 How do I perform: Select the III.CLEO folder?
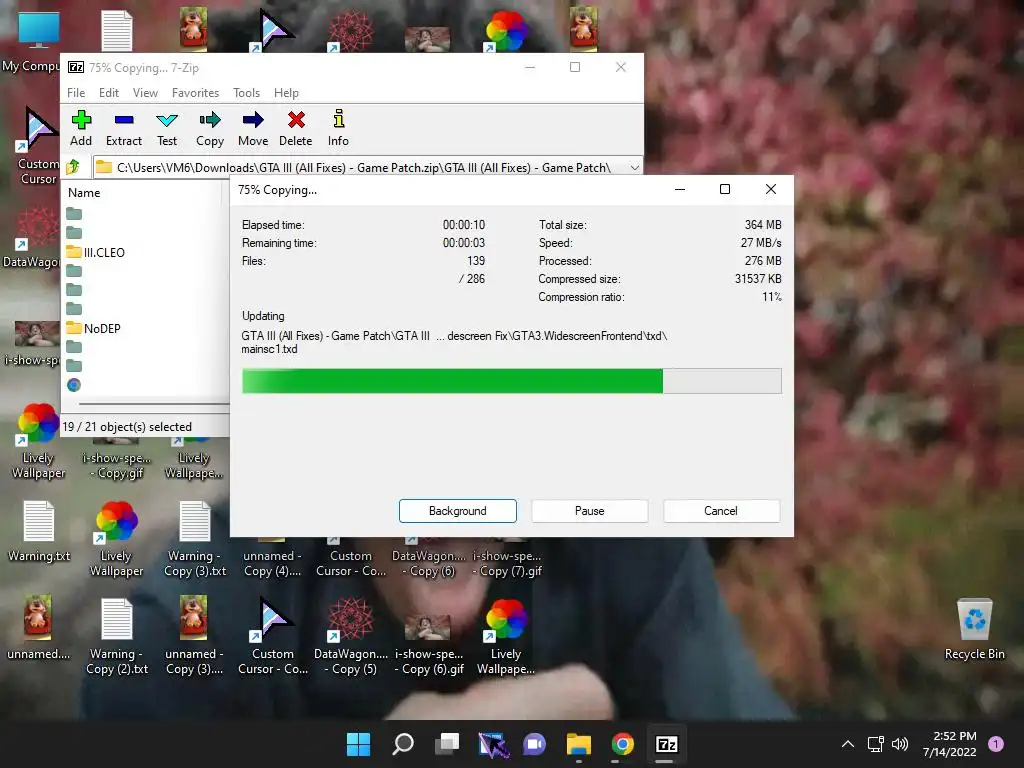click(x=96, y=252)
